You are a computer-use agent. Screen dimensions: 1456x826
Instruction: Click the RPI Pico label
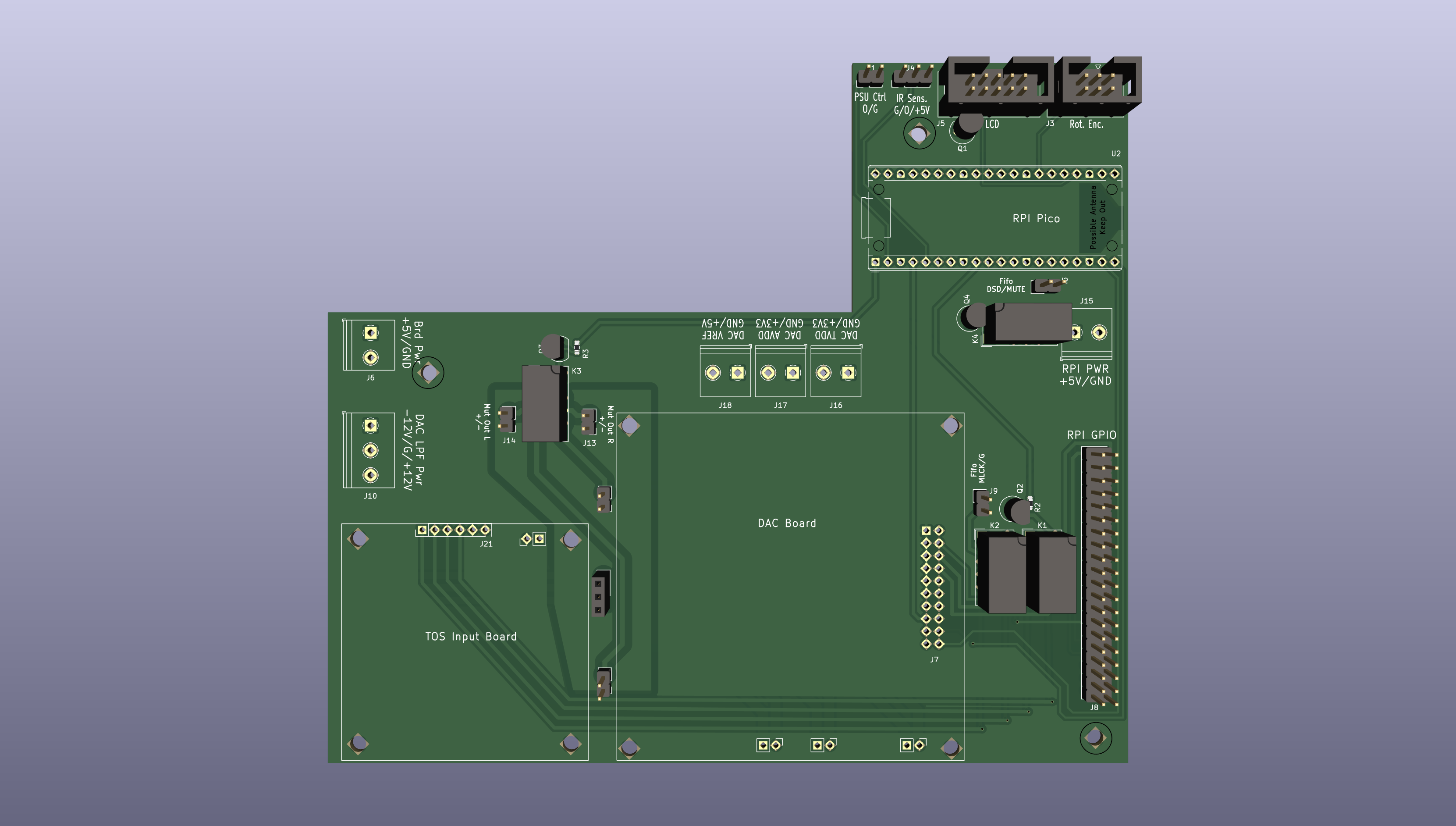[x=1036, y=218]
